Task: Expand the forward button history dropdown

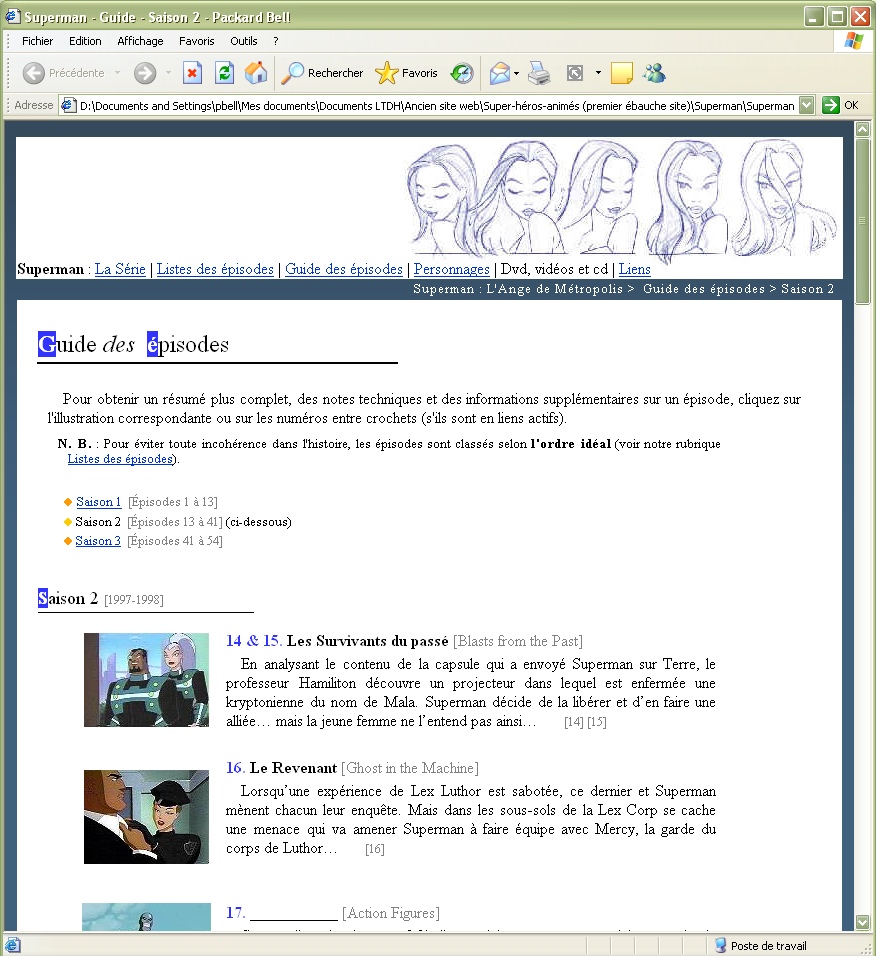Action: click(x=168, y=73)
